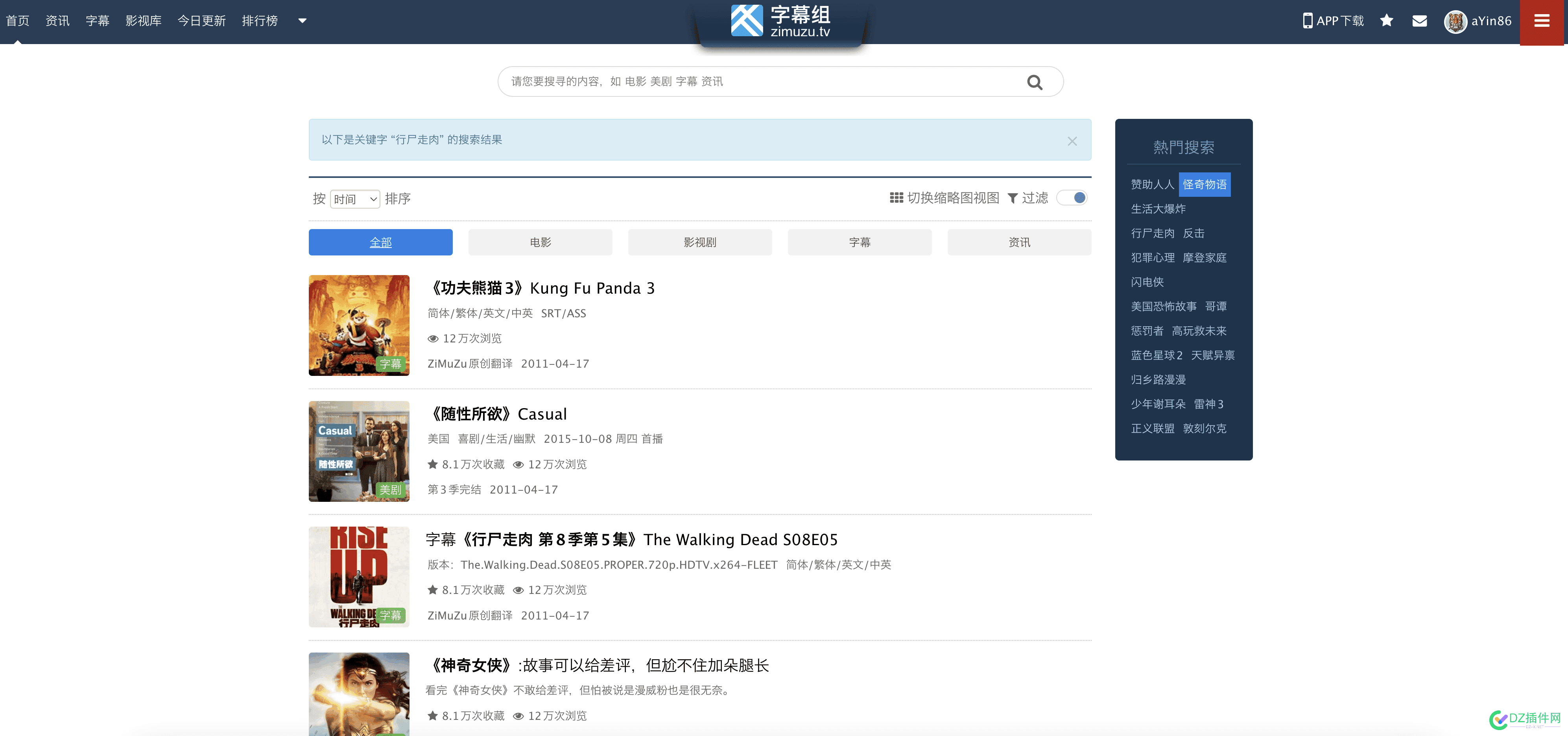The image size is (1568, 736).
Task: Click 字幕 badge on Walking Dead poster
Action: [390, 616]
